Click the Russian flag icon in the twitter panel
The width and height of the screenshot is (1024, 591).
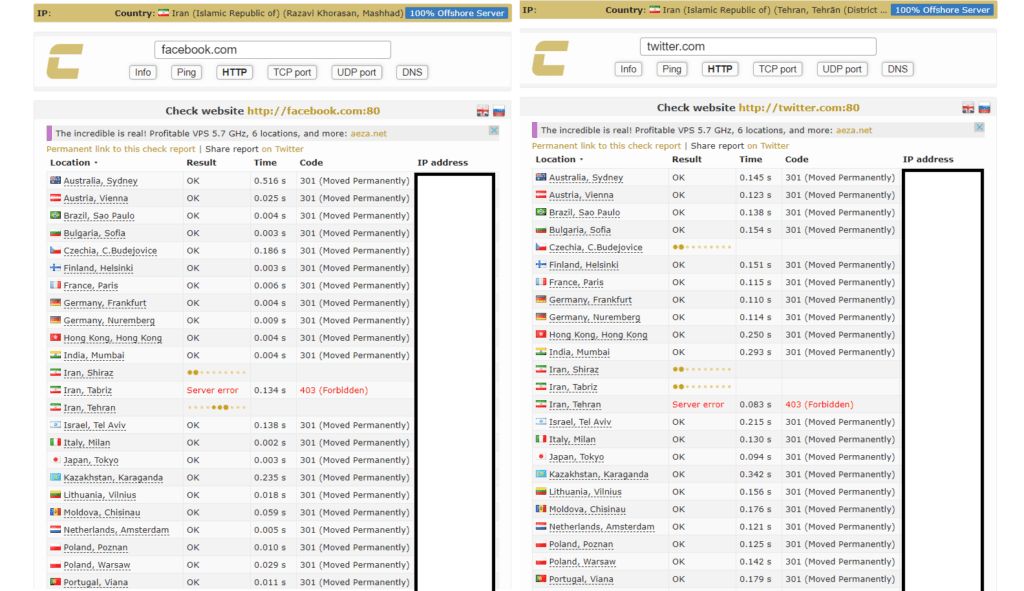984,108
